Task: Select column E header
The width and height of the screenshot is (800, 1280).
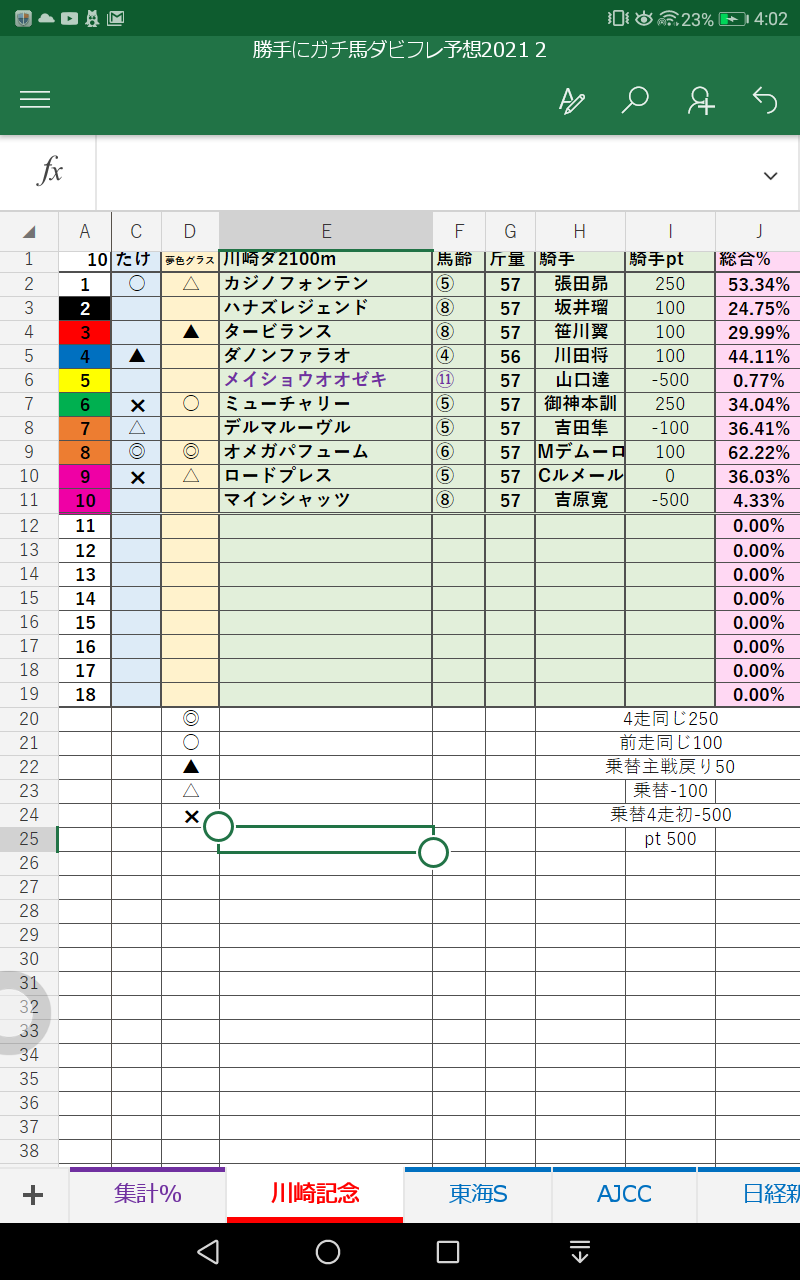Action: tap(326, 231)
